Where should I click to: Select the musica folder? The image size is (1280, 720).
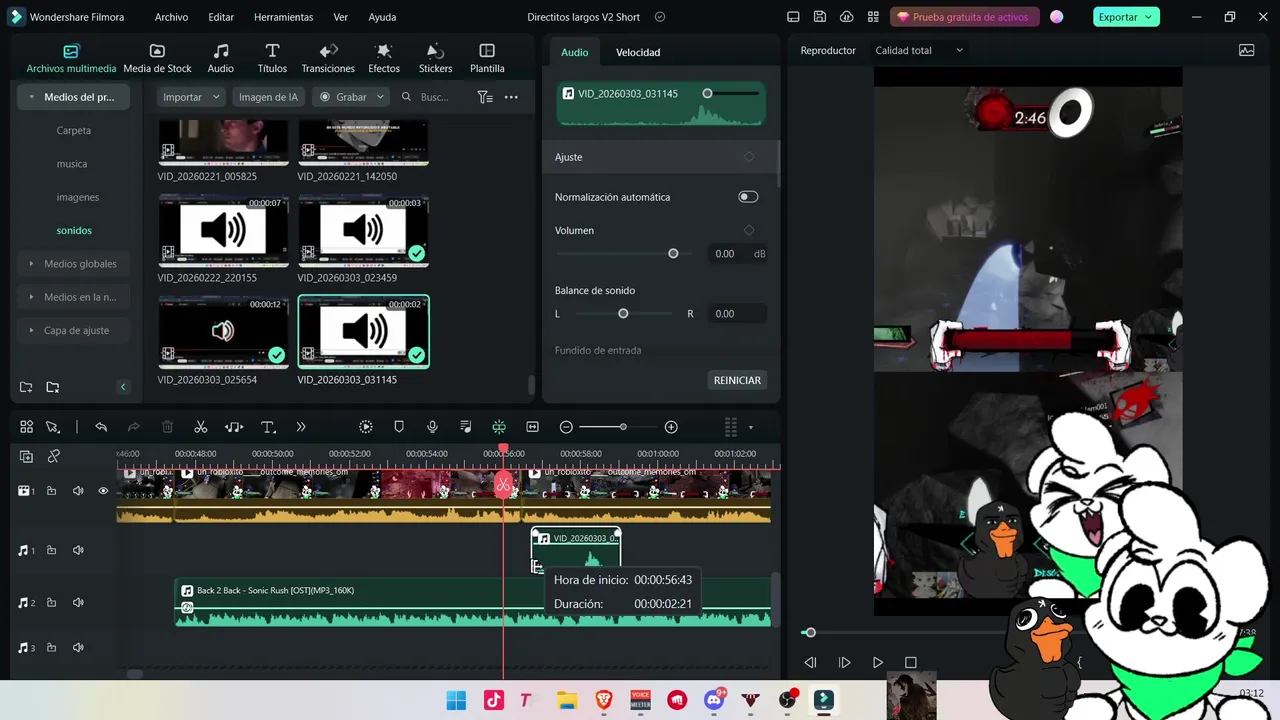coord(72,164)
